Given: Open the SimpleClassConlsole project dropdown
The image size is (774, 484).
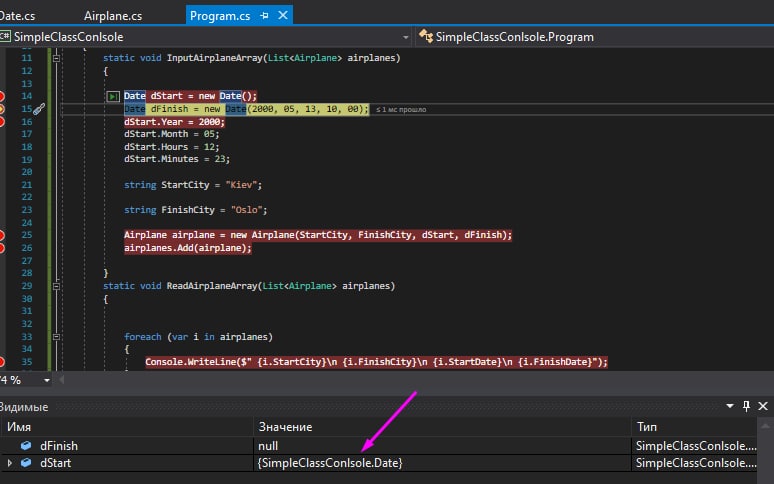Looking at the screenshot, I should click(x=405, y=37).
